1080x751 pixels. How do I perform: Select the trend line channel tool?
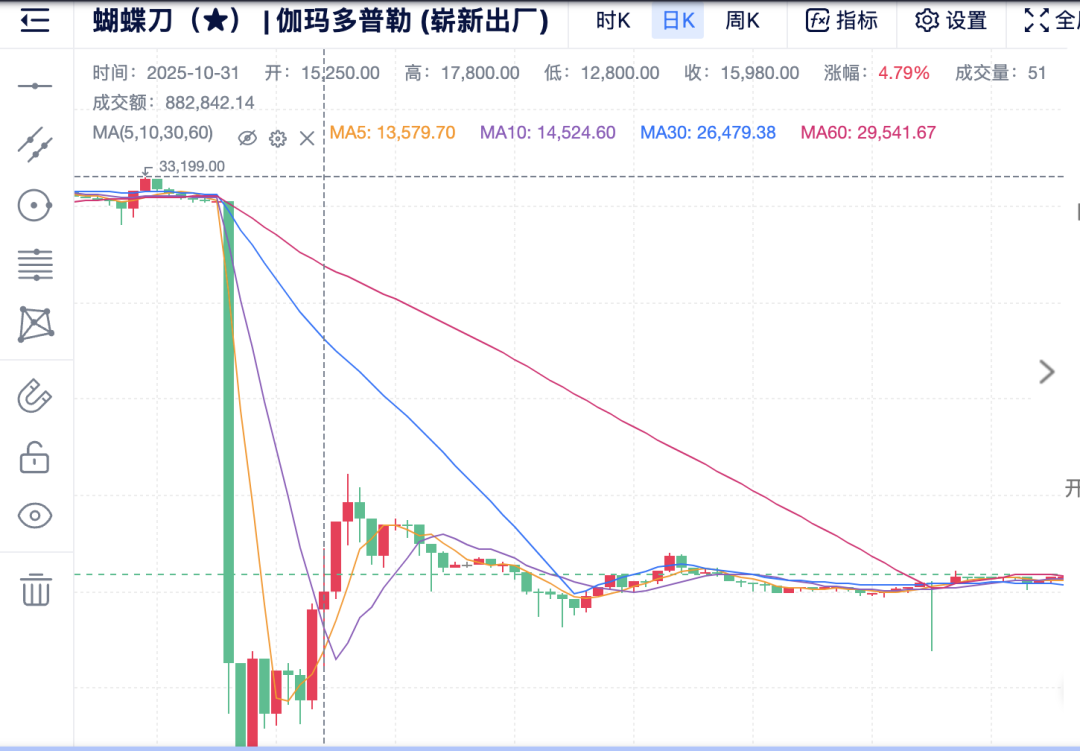coord(34,145)
